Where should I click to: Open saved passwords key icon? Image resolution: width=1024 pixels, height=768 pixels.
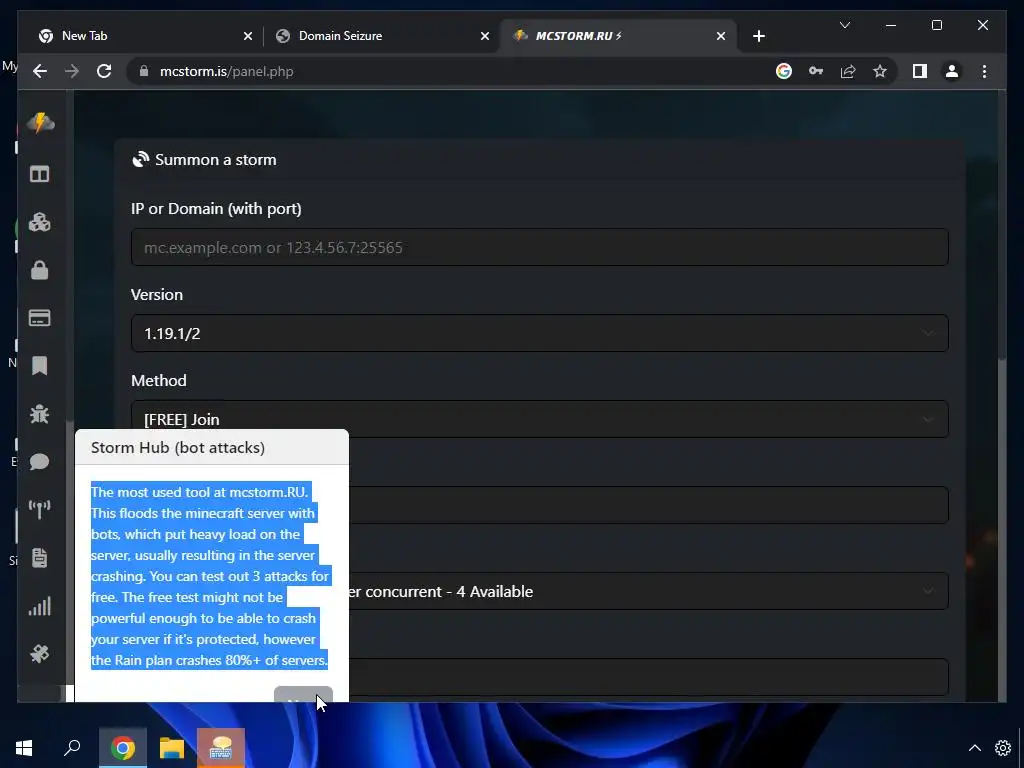(x=816, y=71)
